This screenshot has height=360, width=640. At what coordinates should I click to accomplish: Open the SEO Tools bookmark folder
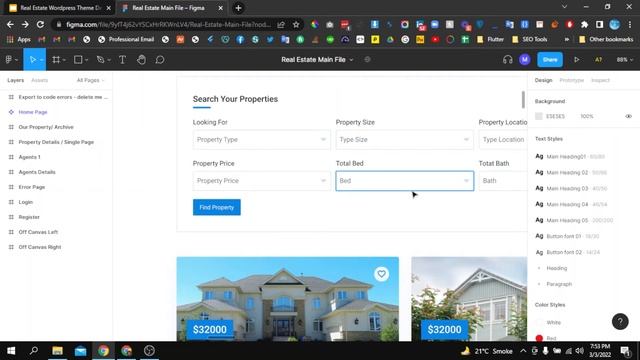pyautogui.click(x=530, y=40)
